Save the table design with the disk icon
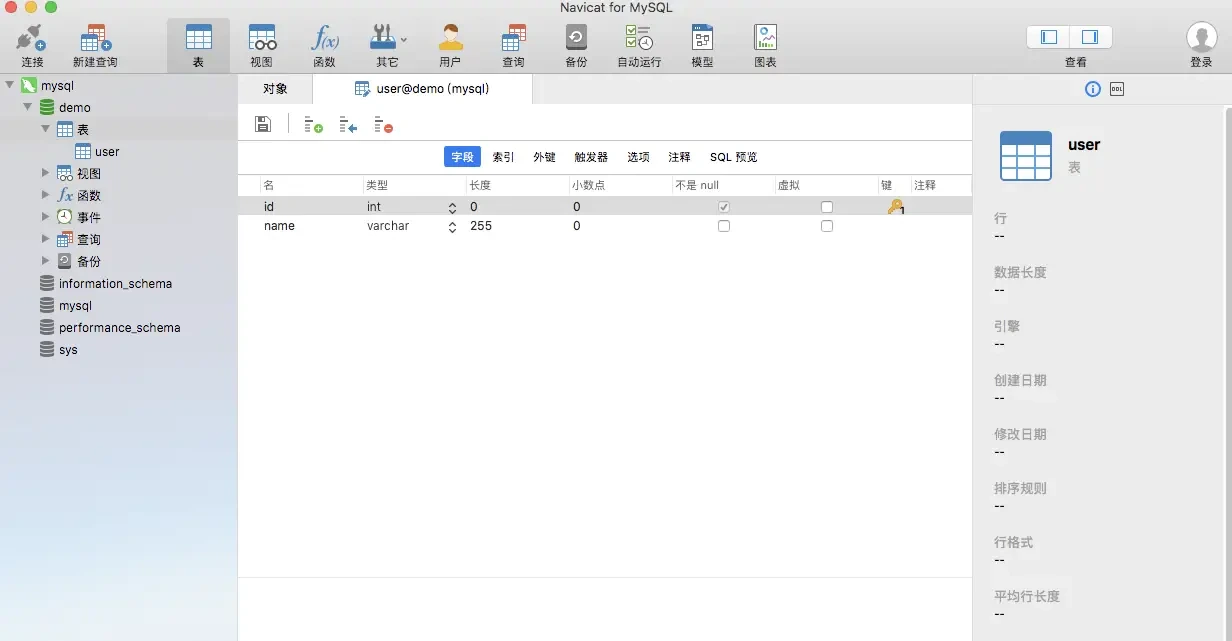 pyautogui.click(x=263, y=124)
